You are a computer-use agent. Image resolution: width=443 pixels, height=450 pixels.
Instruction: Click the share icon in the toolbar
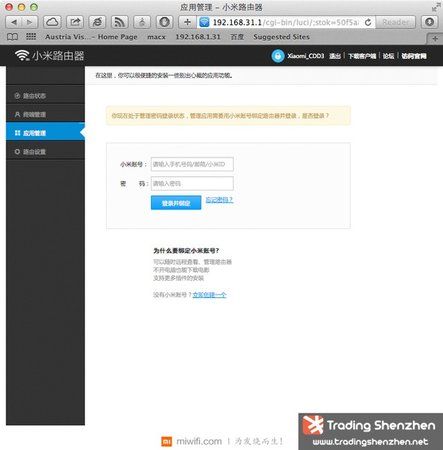coord(75,22)
